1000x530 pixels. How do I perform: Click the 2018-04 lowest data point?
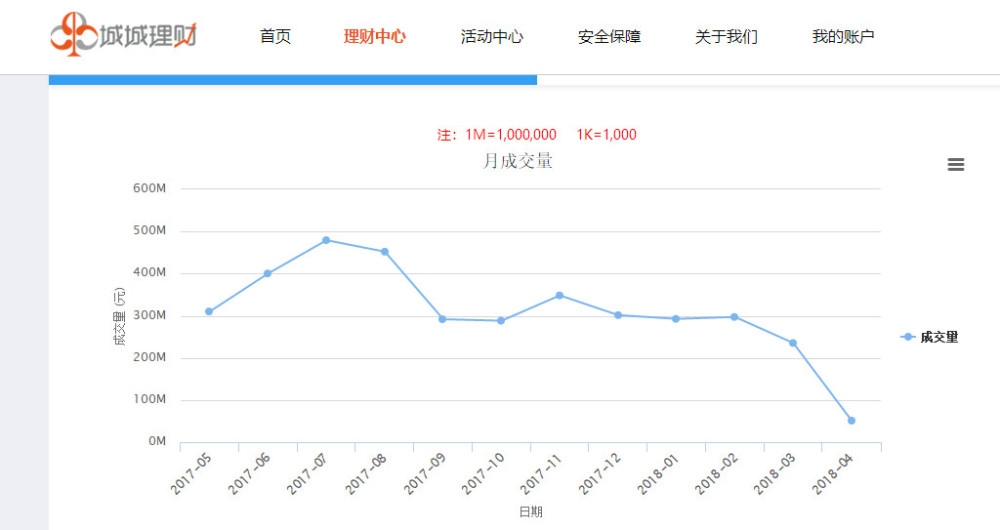tap(851, 421)
